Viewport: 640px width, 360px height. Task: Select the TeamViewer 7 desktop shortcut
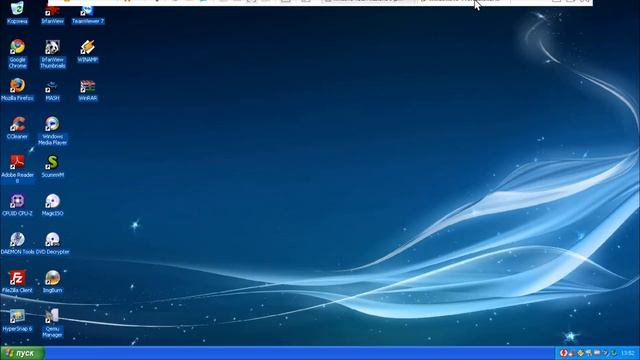coord(88,15)
